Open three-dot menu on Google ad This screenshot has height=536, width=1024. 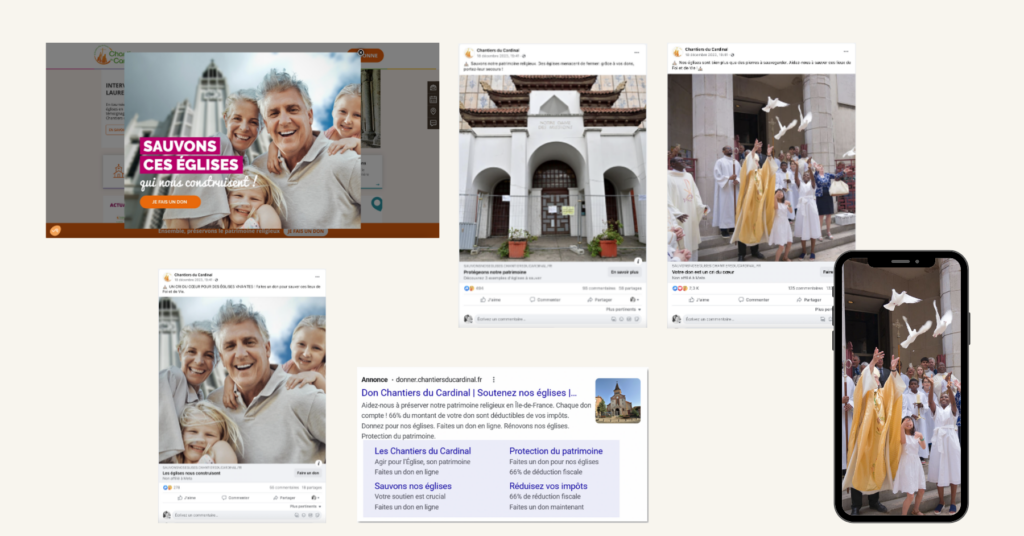tap(493, 380)
